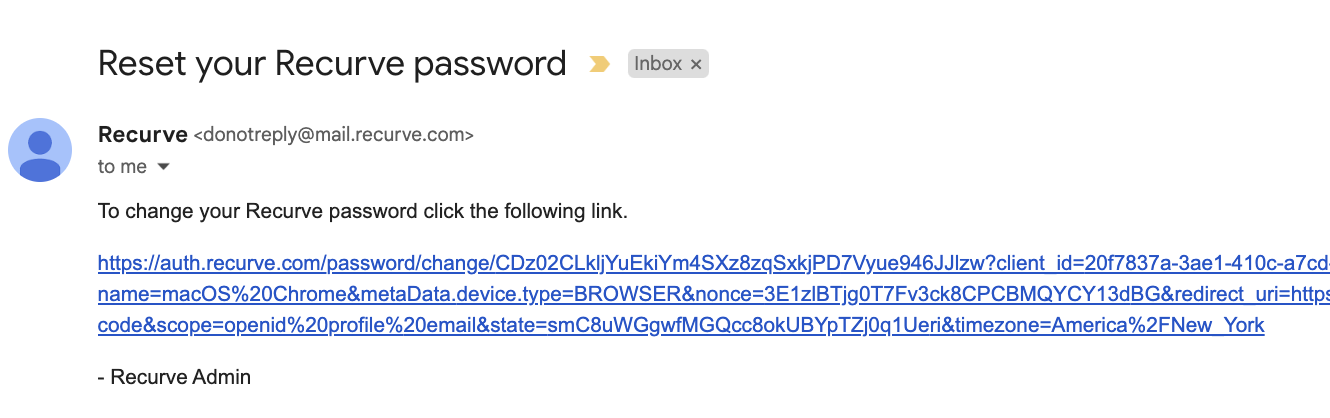
Task: Click the Inbox label chip
Action: (x=668, y=64)
